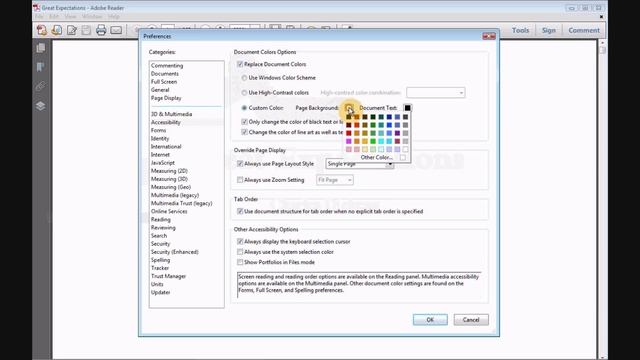
Task: Toggle the Always use Page Layout Style checkbox
Action: tap(240, 164)
